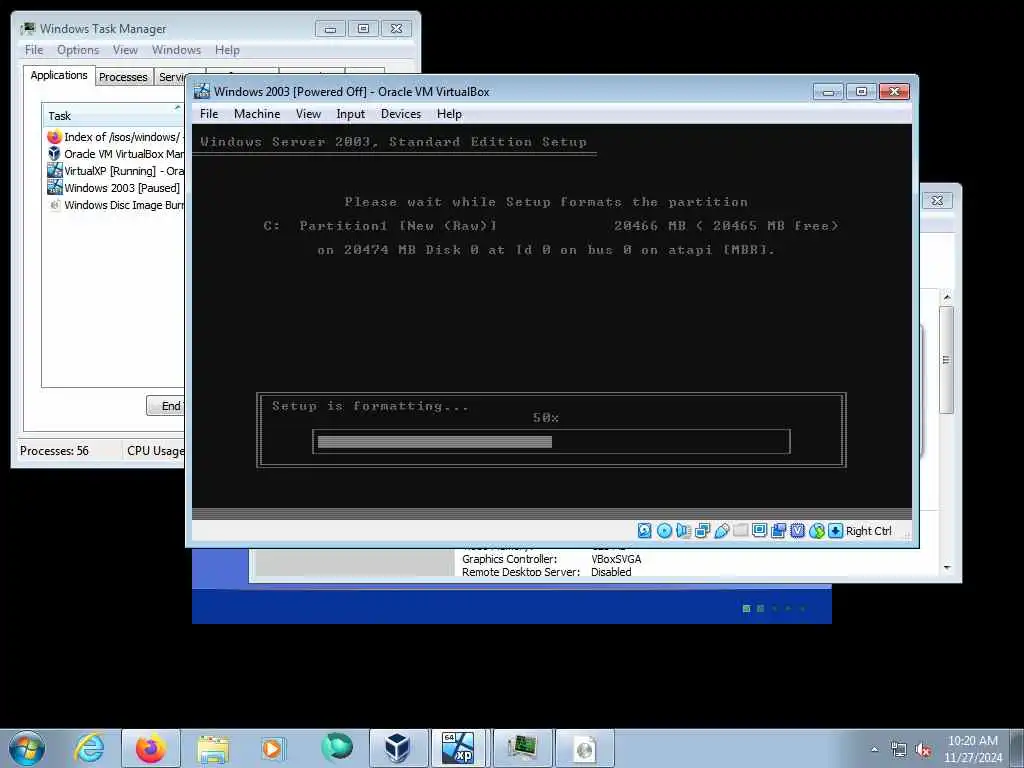Open Task Manager's Help menu
This screenshot has width=1024, height=768.
click(227, 50)
